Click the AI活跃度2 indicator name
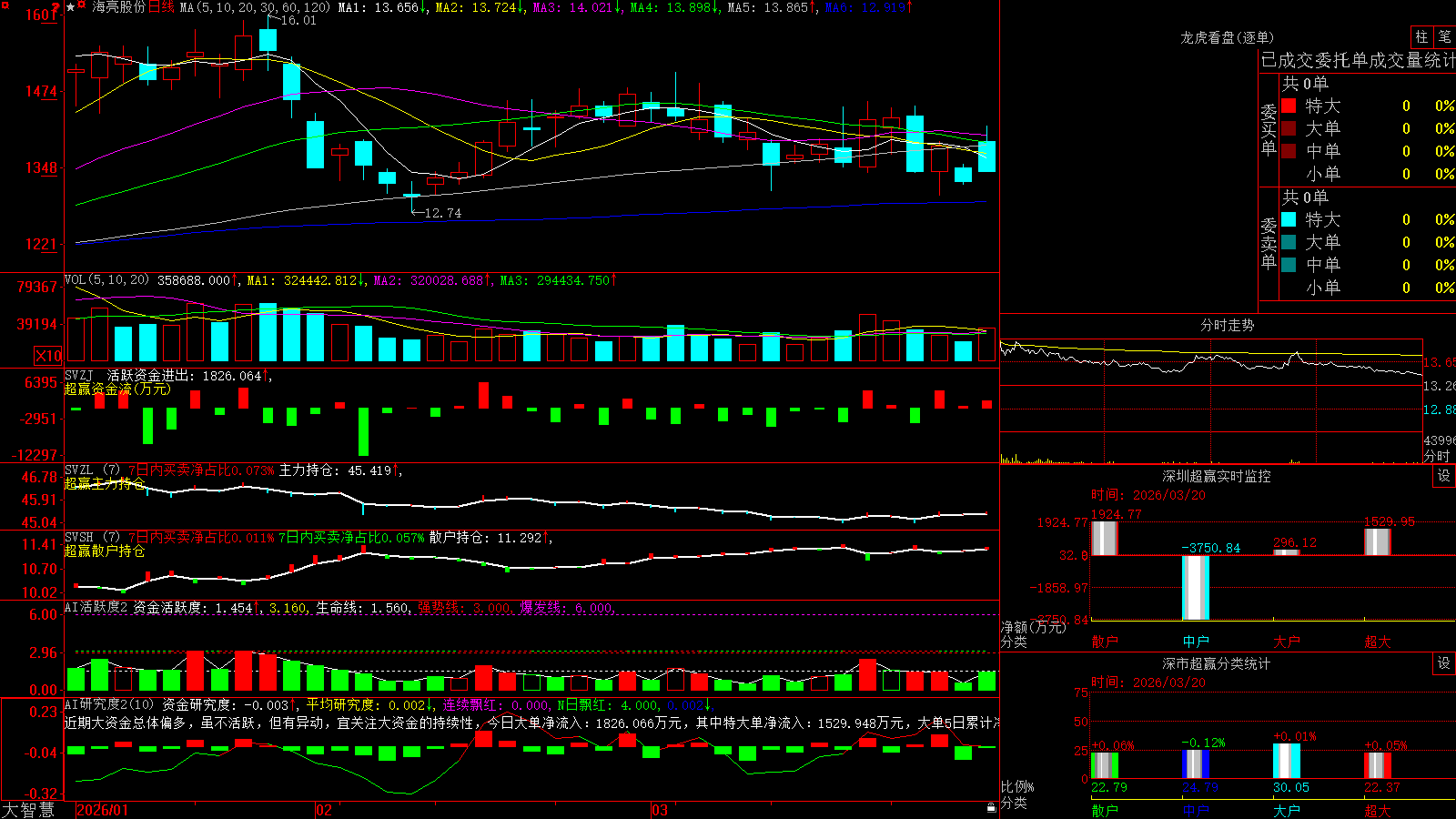The height and width of the screenshot is (819, 1456). pyautogui.click(x=96, y=607)
